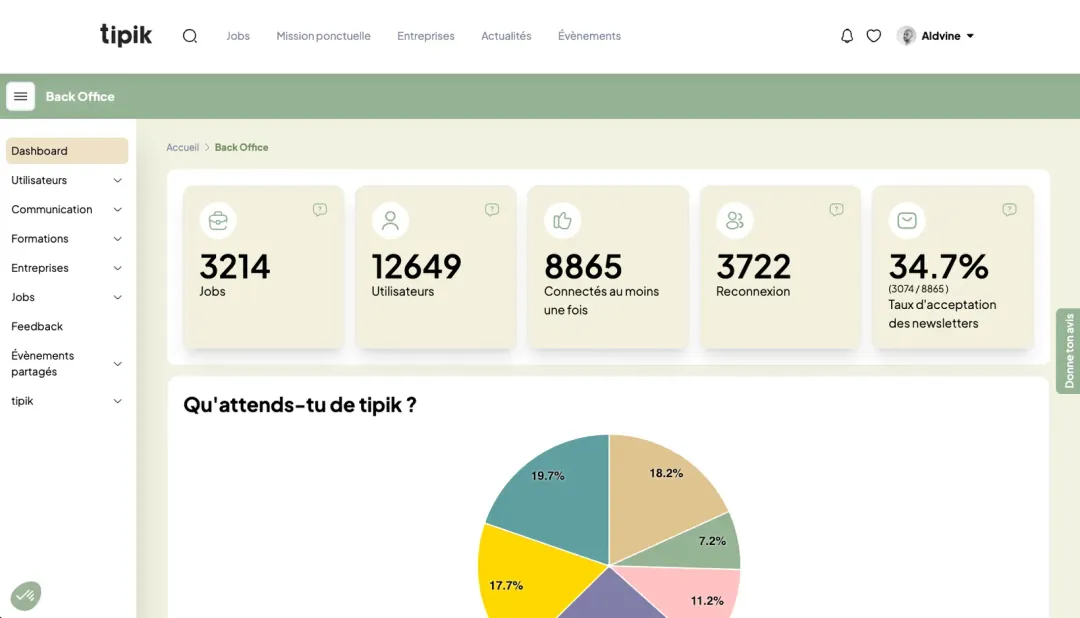Open Actualités in top navigation
The width and height of the screenshot is (1080, 618).
click(x=506, y=36)
